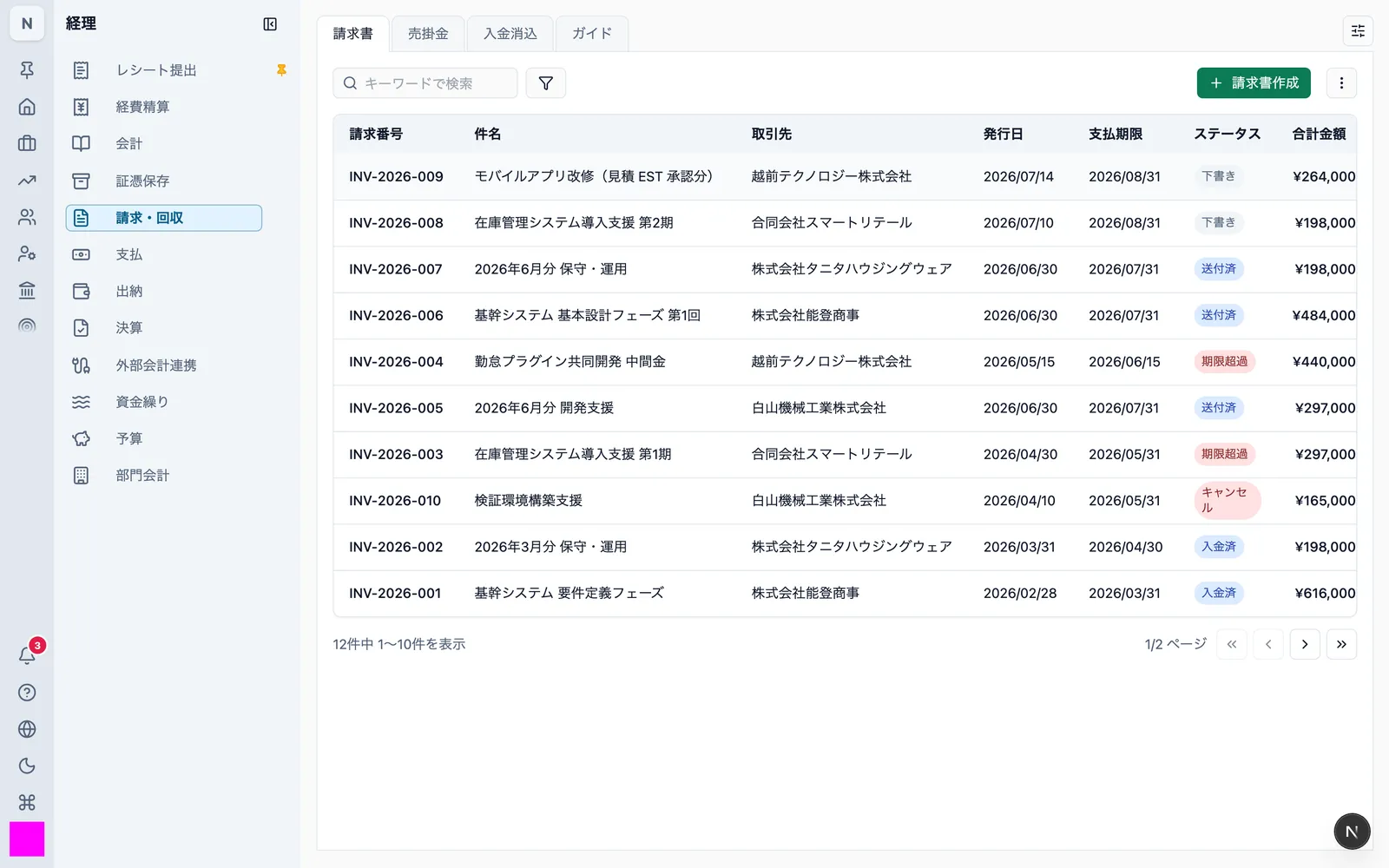Sort by 支払期限 column header
This screenshot has height=868, width=1389.
click(1116, 135)
